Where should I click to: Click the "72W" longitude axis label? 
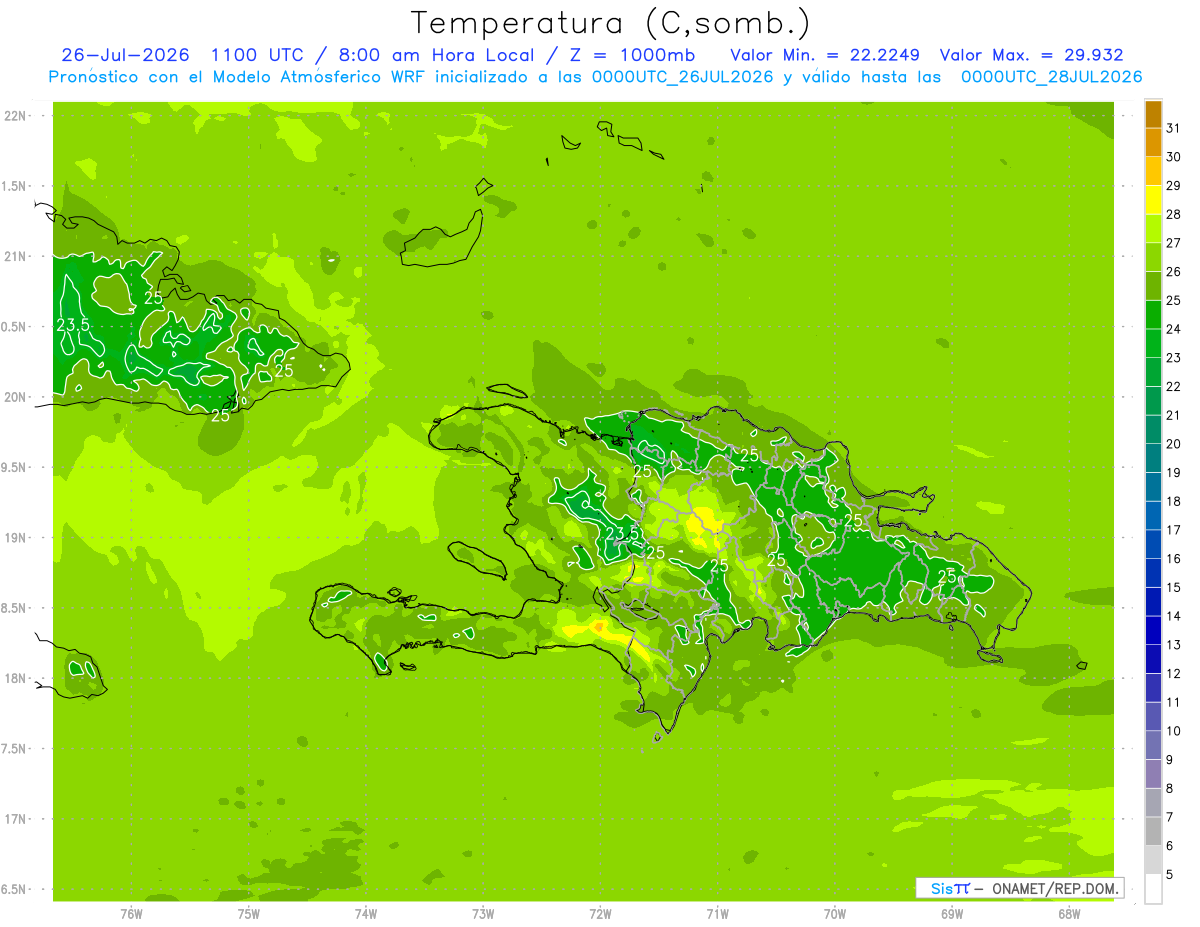coord(600,913)
